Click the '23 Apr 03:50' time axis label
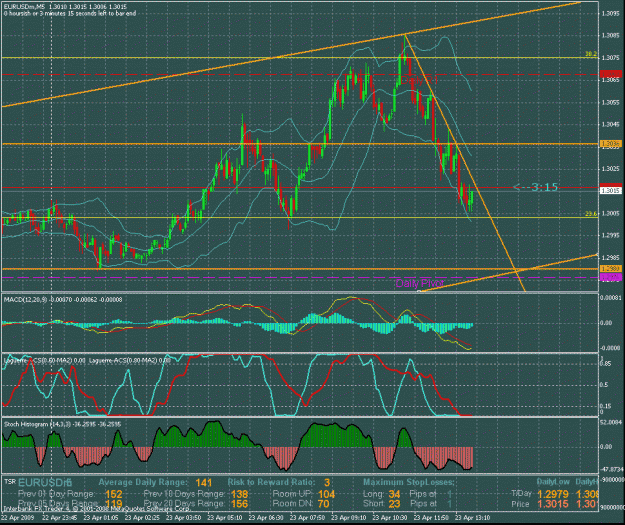This screenshot has width=625, height=525. click(x=183, y=517)
